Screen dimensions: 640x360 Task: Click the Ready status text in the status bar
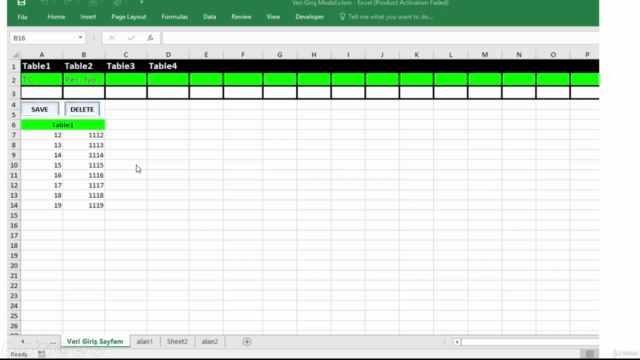[x=19, y=354]
